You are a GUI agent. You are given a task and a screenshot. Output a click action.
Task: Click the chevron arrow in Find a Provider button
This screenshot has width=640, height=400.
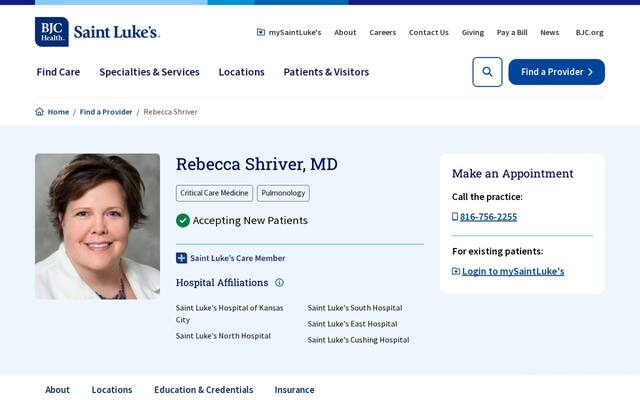click(590, 72)
